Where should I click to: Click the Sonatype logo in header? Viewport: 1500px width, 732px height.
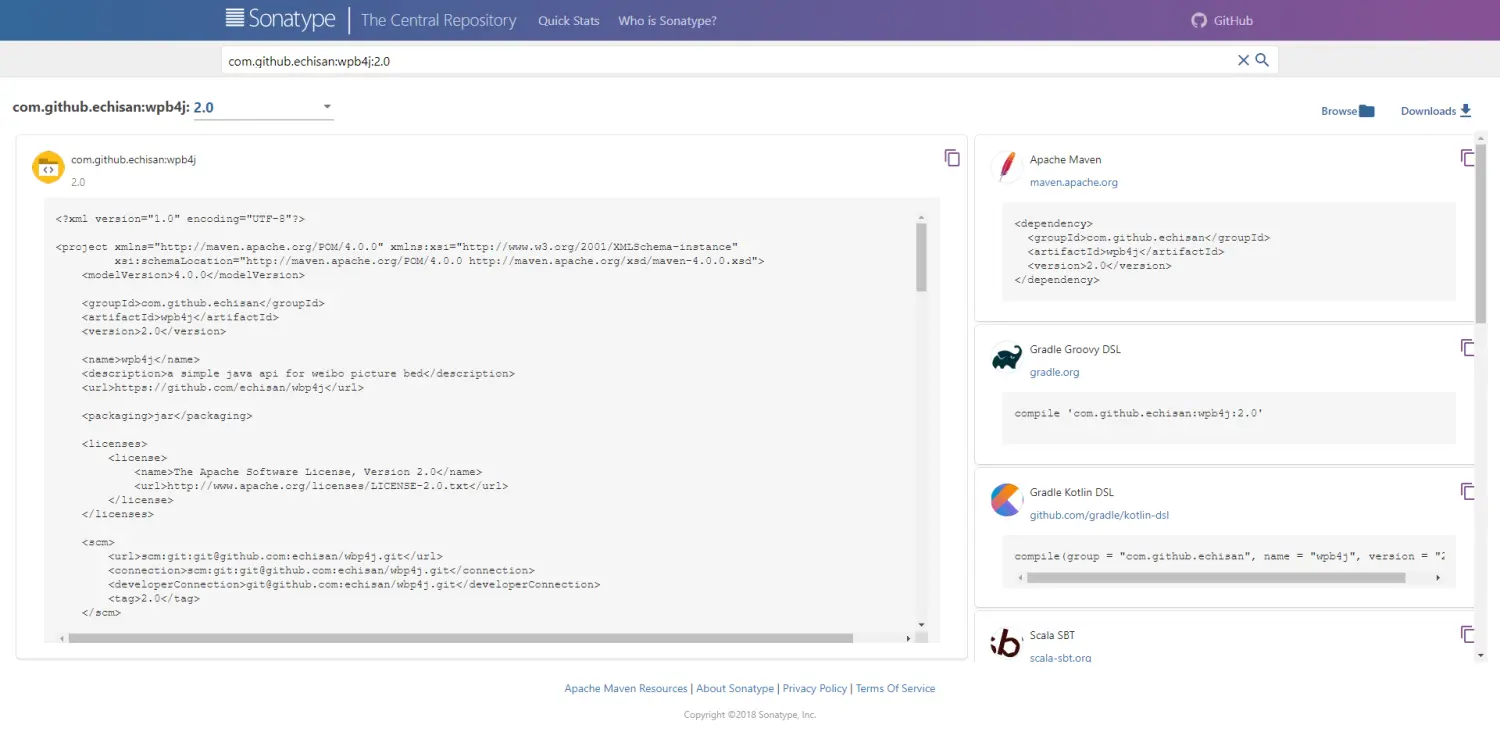pos(282,19)
